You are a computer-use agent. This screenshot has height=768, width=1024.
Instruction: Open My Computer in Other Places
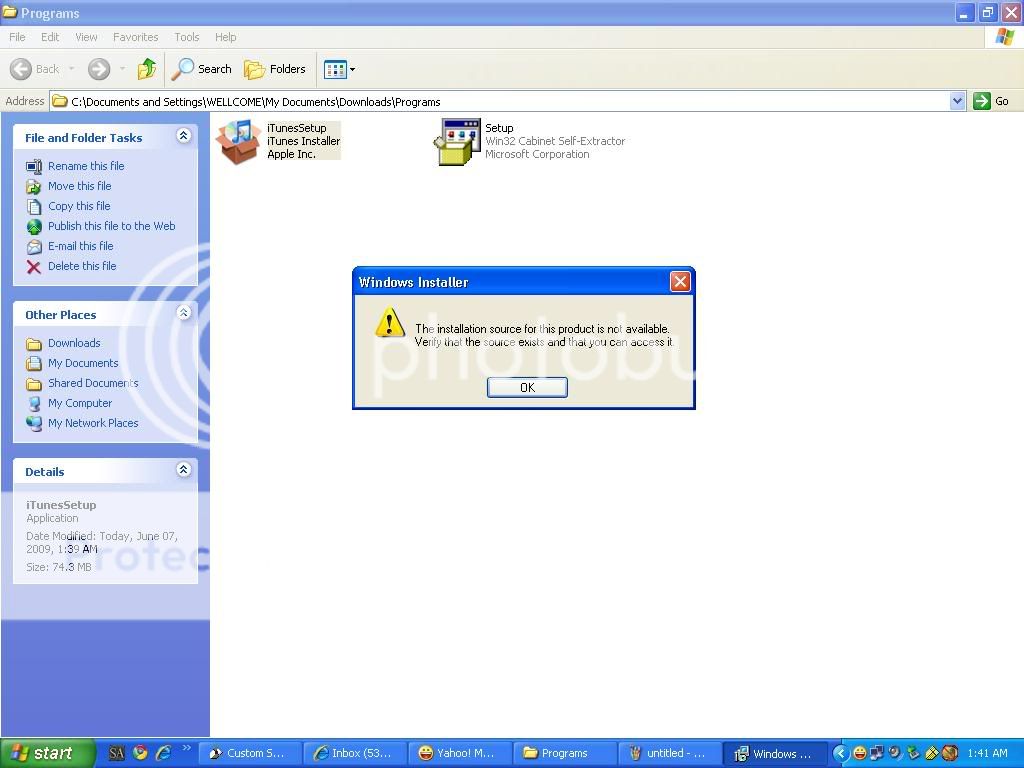pos(80,404)
